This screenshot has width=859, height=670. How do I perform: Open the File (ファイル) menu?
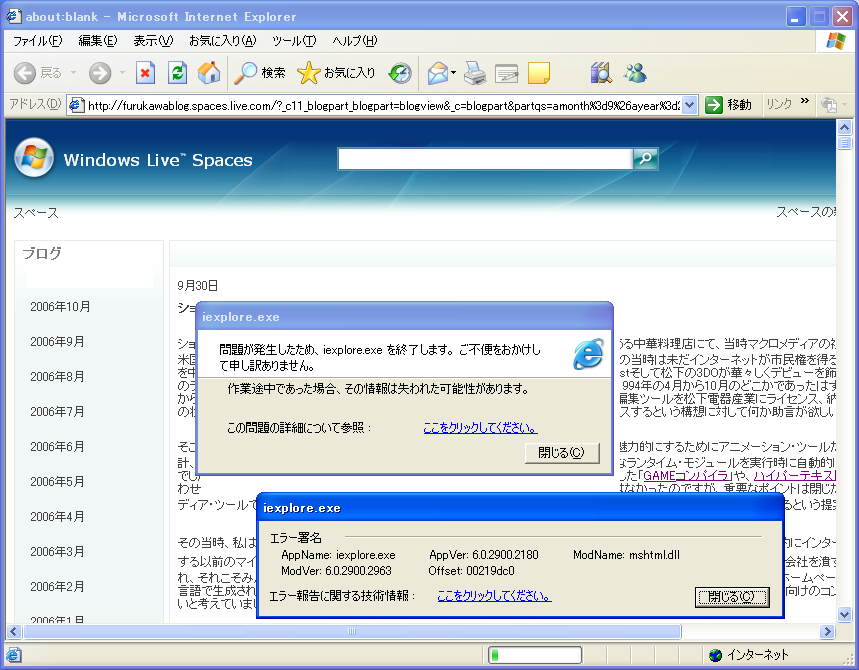[38, 41]
